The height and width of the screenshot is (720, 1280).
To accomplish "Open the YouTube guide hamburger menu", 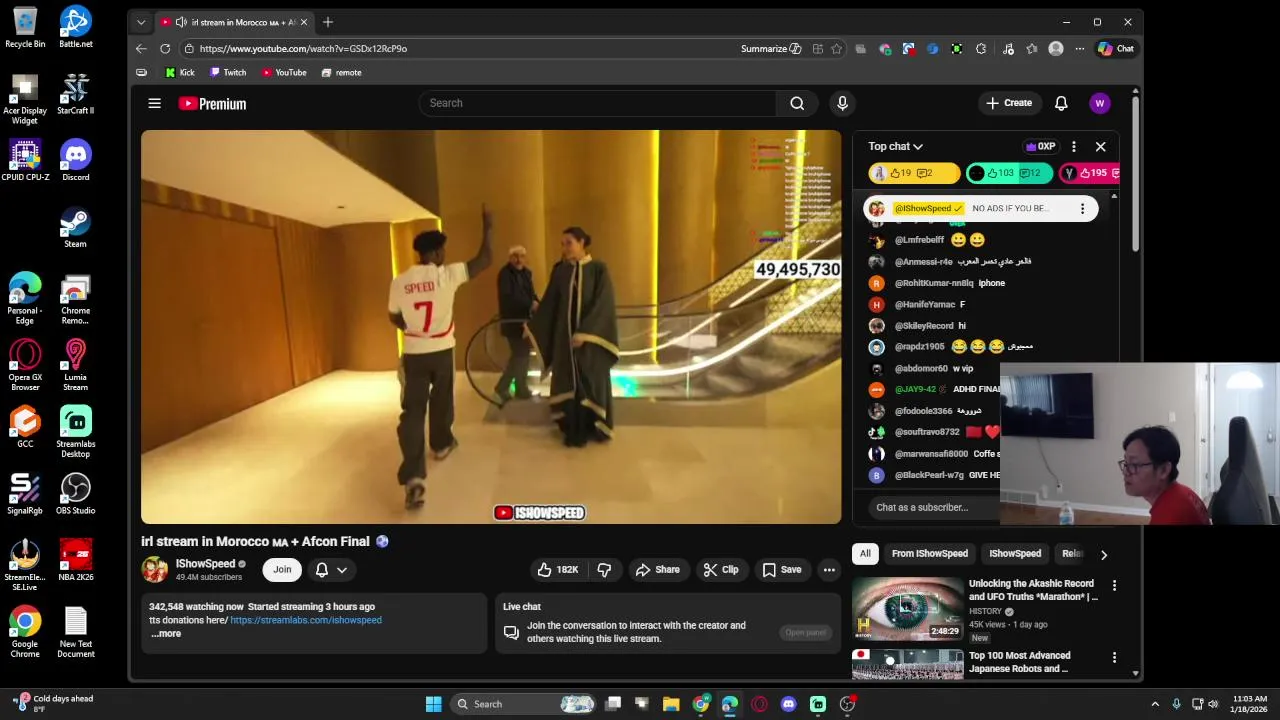I will click(155, 103).
